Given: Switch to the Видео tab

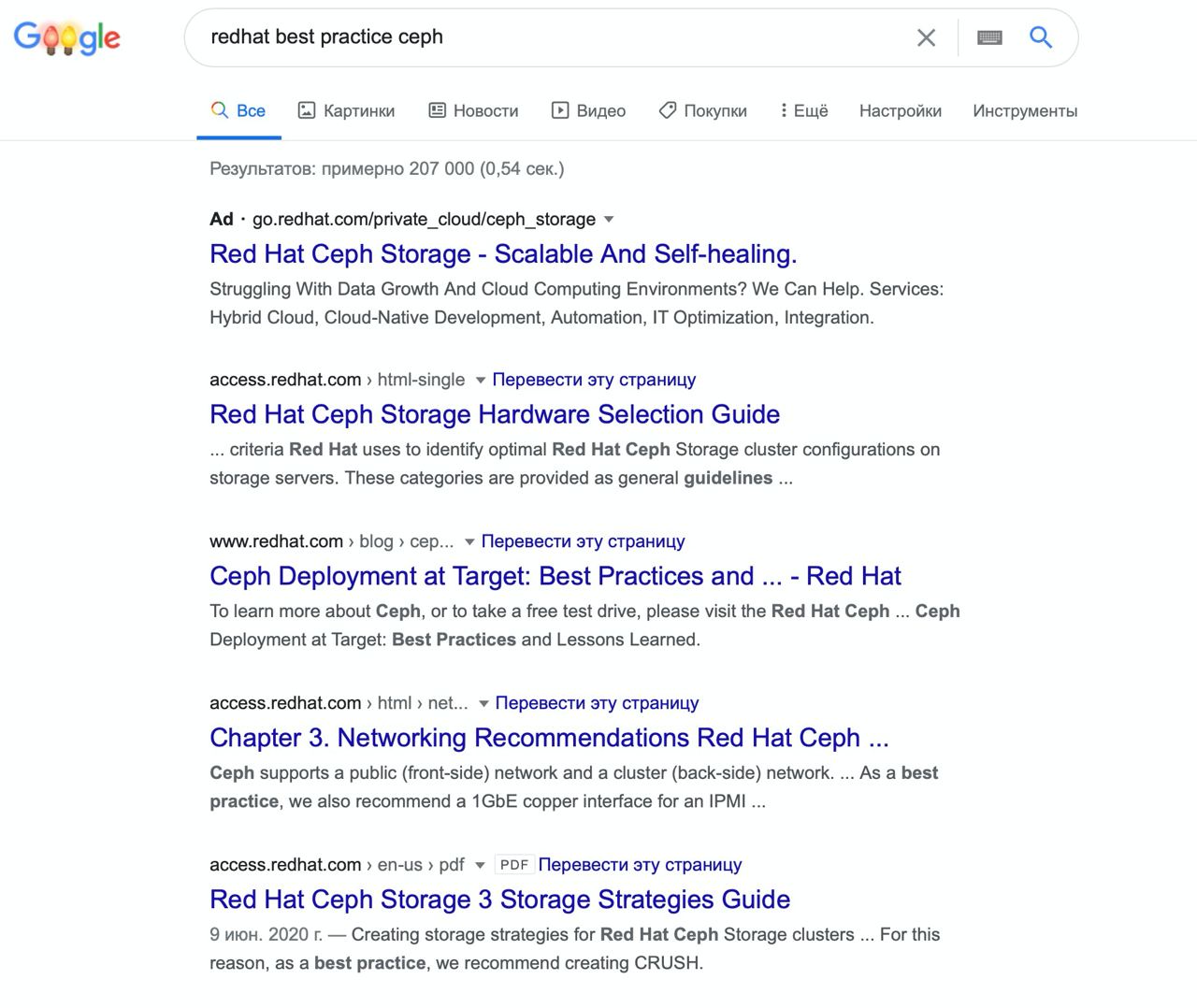Looking at the screenshot, I should pyautogui.click(x=588, y=110).
